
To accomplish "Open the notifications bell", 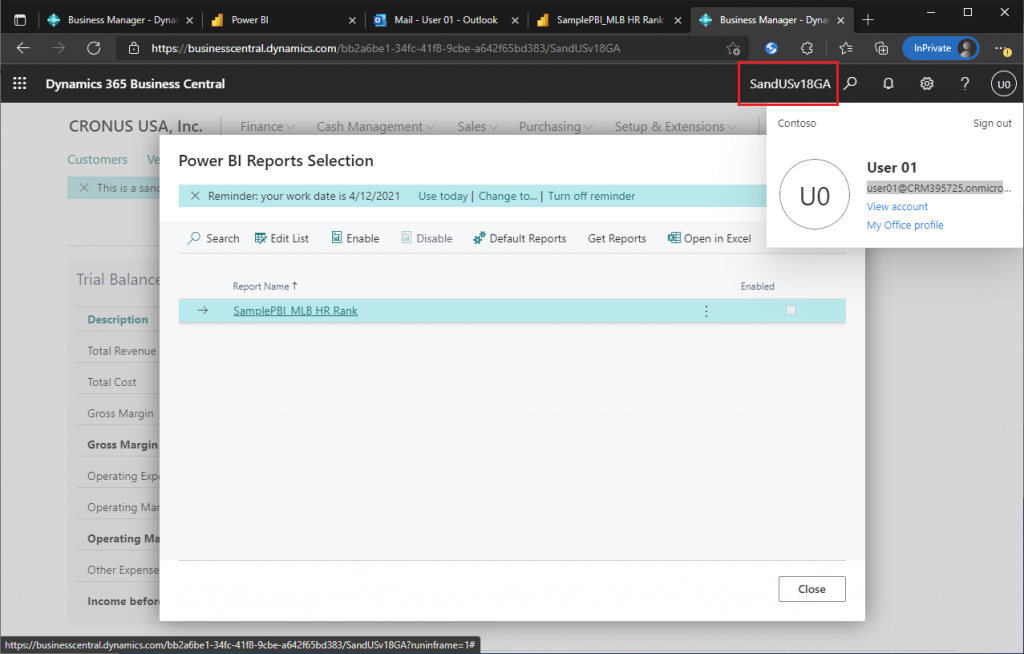I will (888, 84).
